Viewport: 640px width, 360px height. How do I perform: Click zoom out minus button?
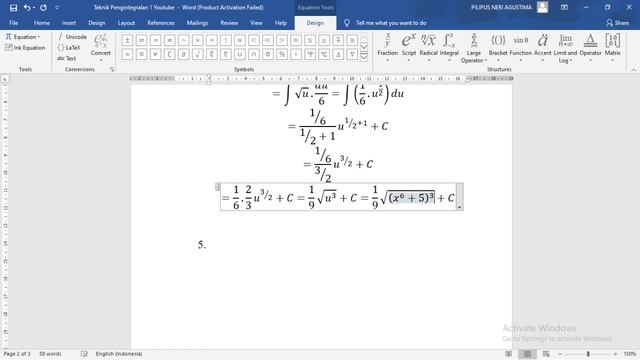[x=560, y=354]
